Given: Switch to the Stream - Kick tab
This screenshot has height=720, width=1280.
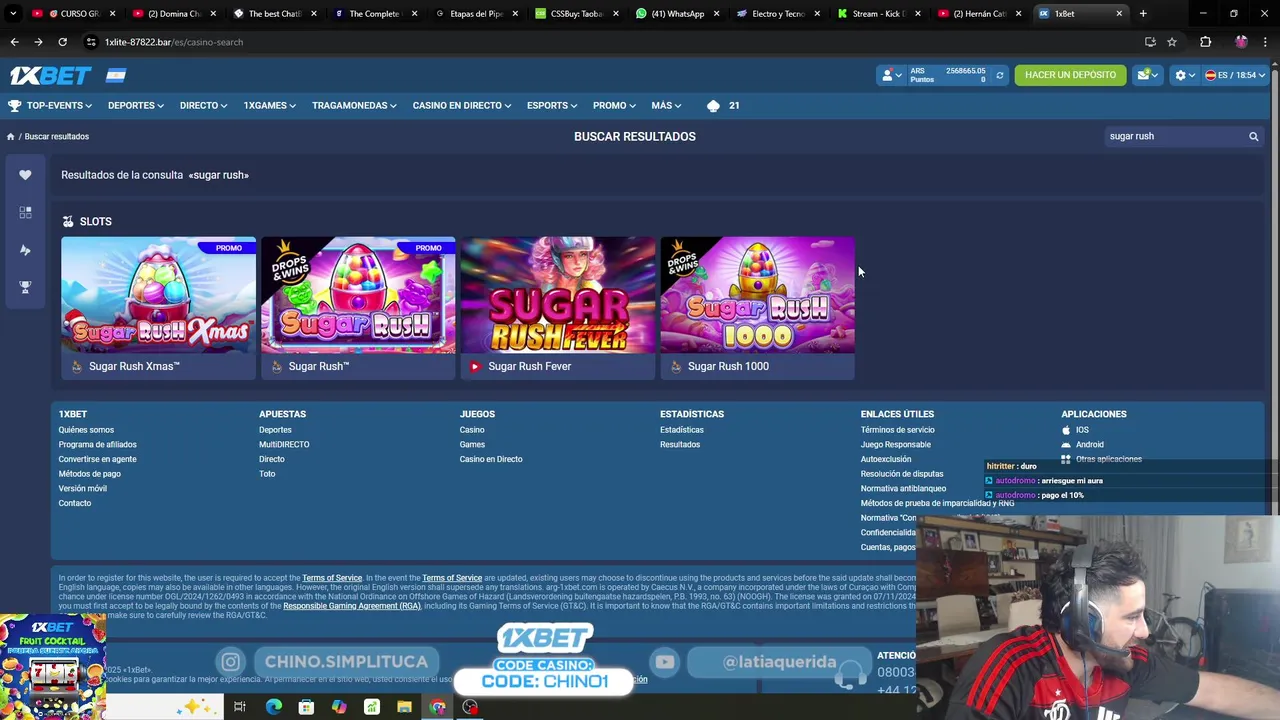Looking at the screenshot, I should pyautogui.click(x=878, y=14).
